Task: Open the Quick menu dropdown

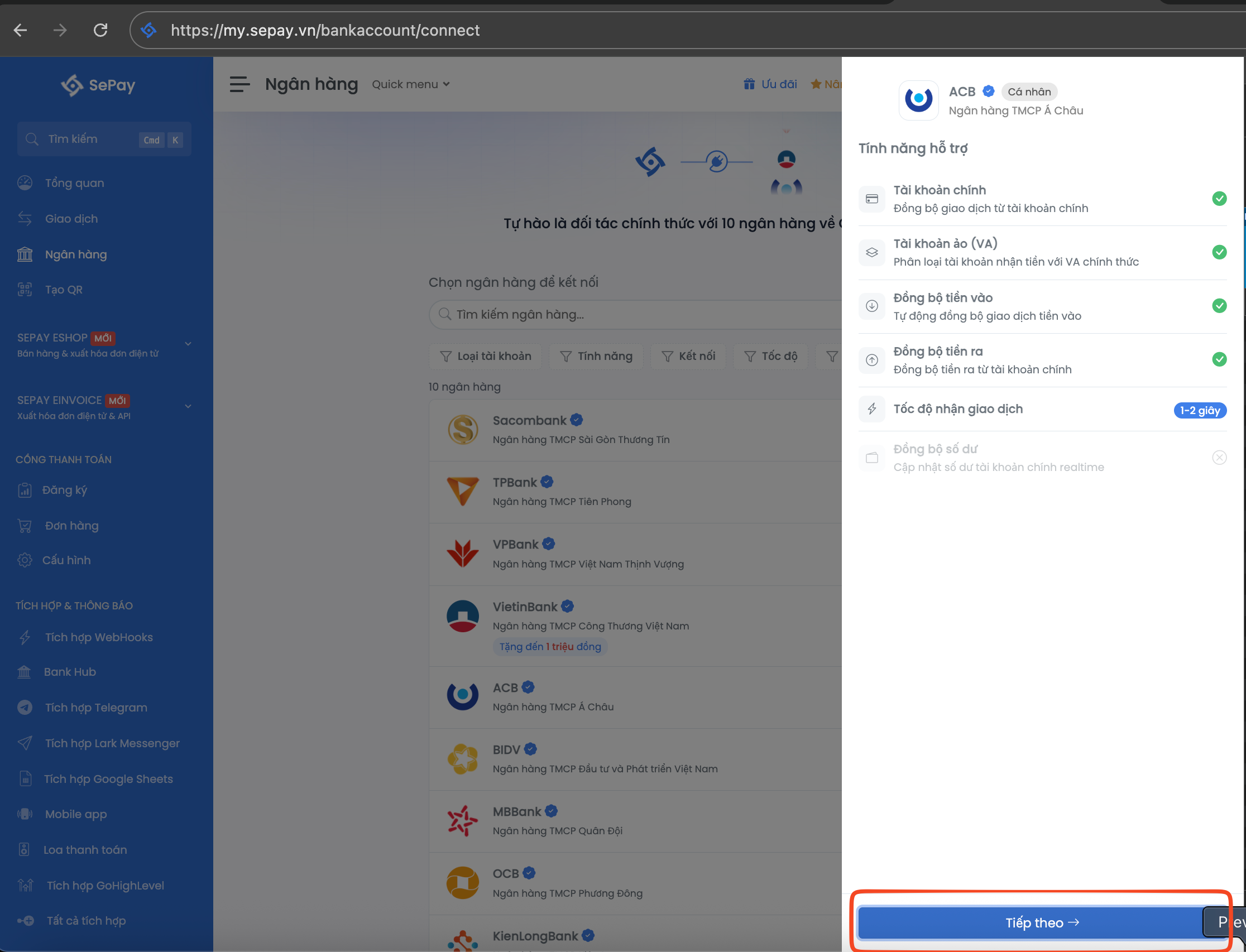Action: coord(410,84)
